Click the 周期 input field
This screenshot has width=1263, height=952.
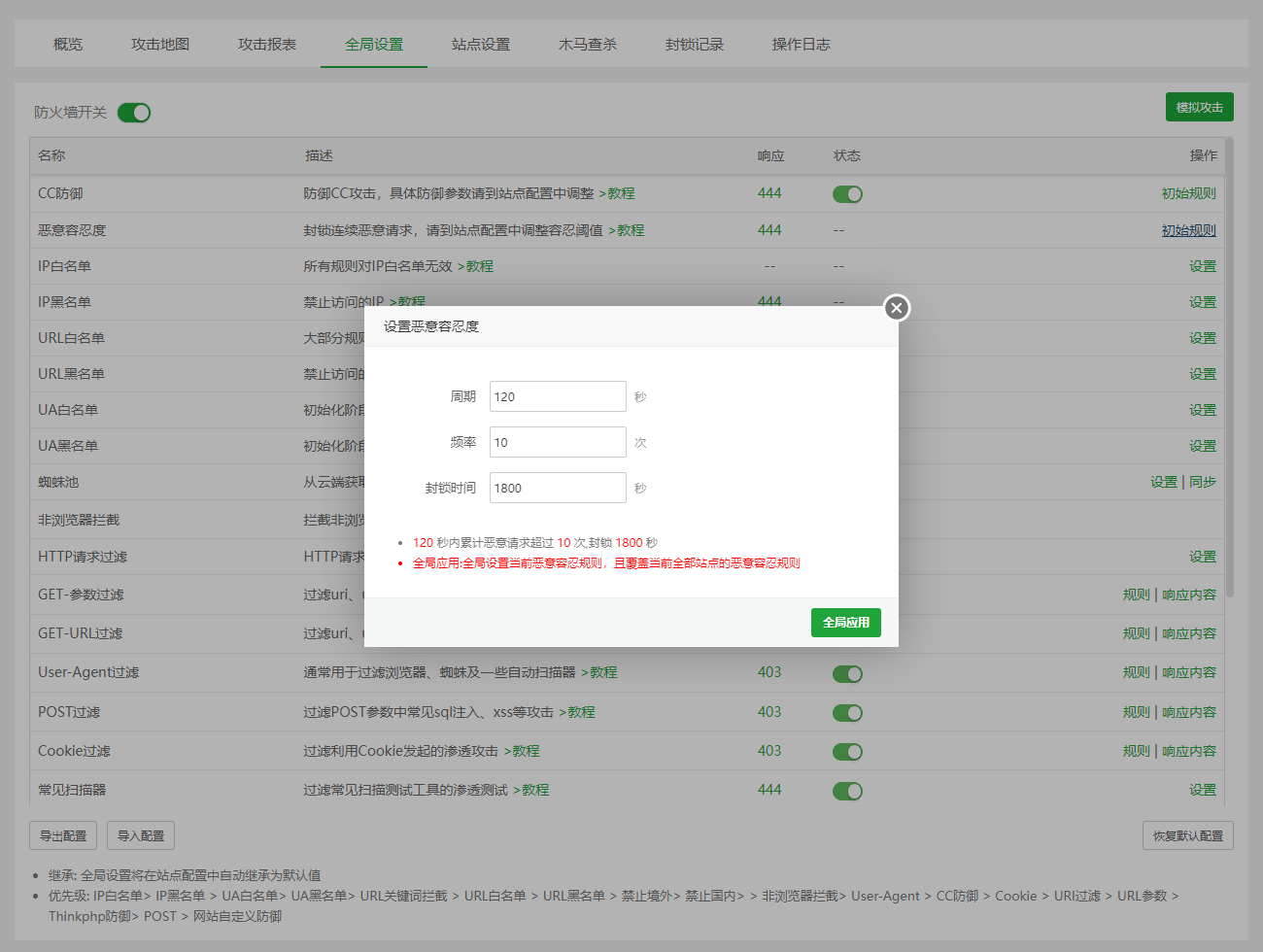tap(558, 396)
